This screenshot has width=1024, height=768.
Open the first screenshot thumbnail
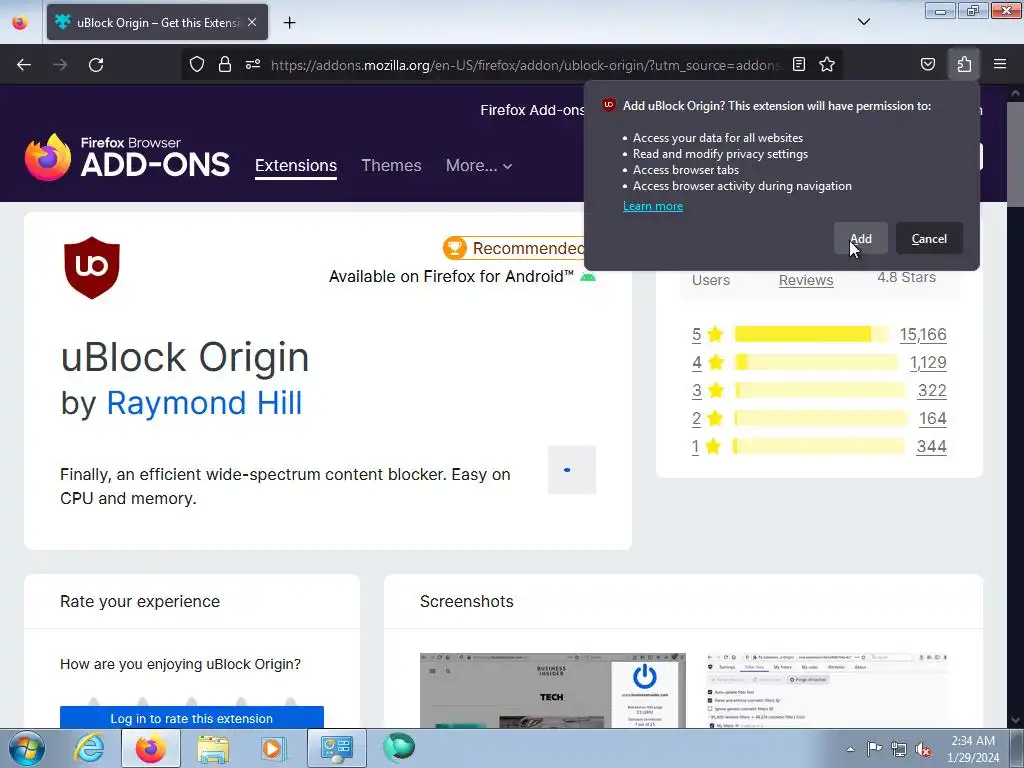click(x=552, y=690)
